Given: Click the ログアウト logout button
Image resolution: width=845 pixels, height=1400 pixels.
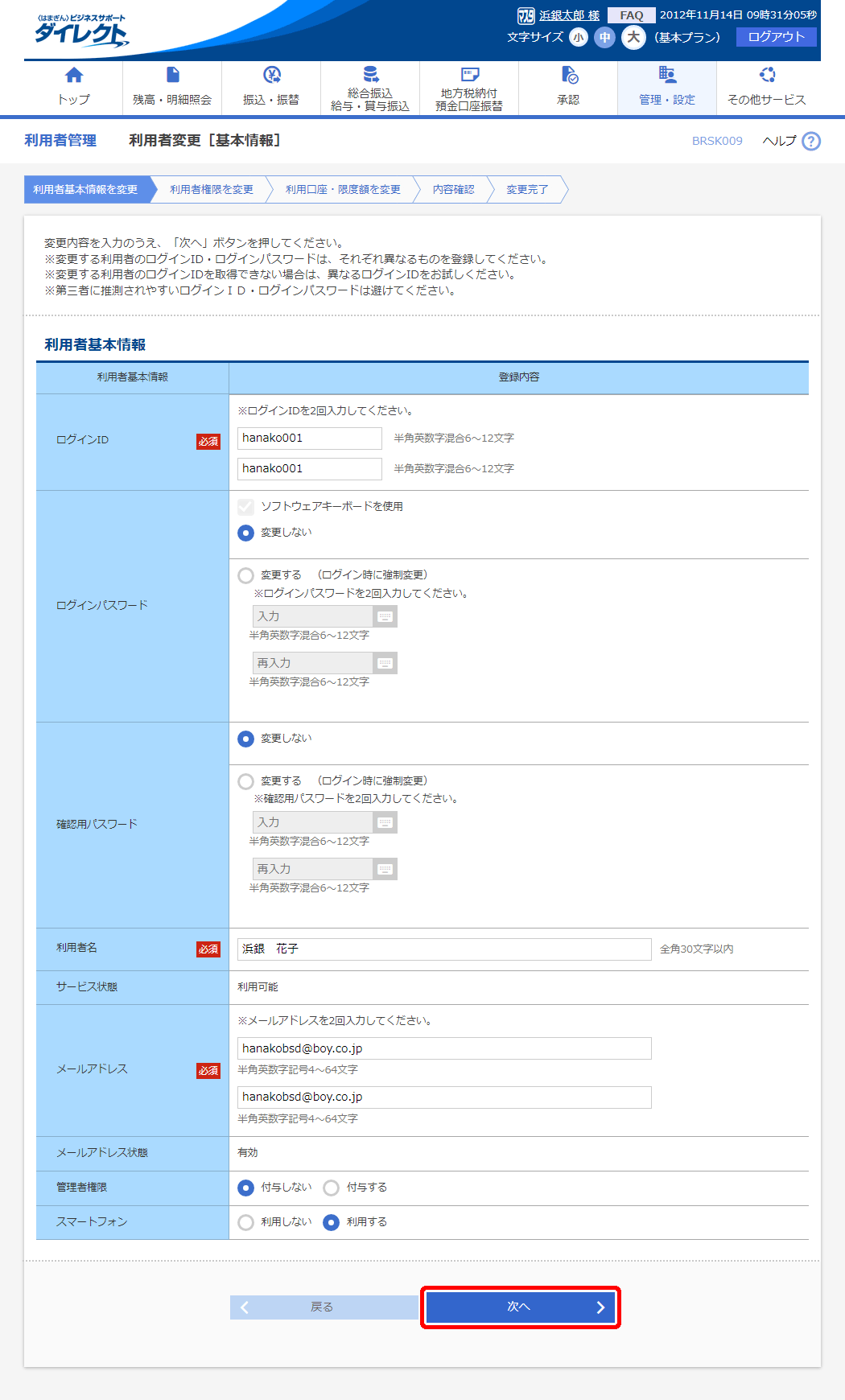Looking at the screenshot, I should (776, 37).
